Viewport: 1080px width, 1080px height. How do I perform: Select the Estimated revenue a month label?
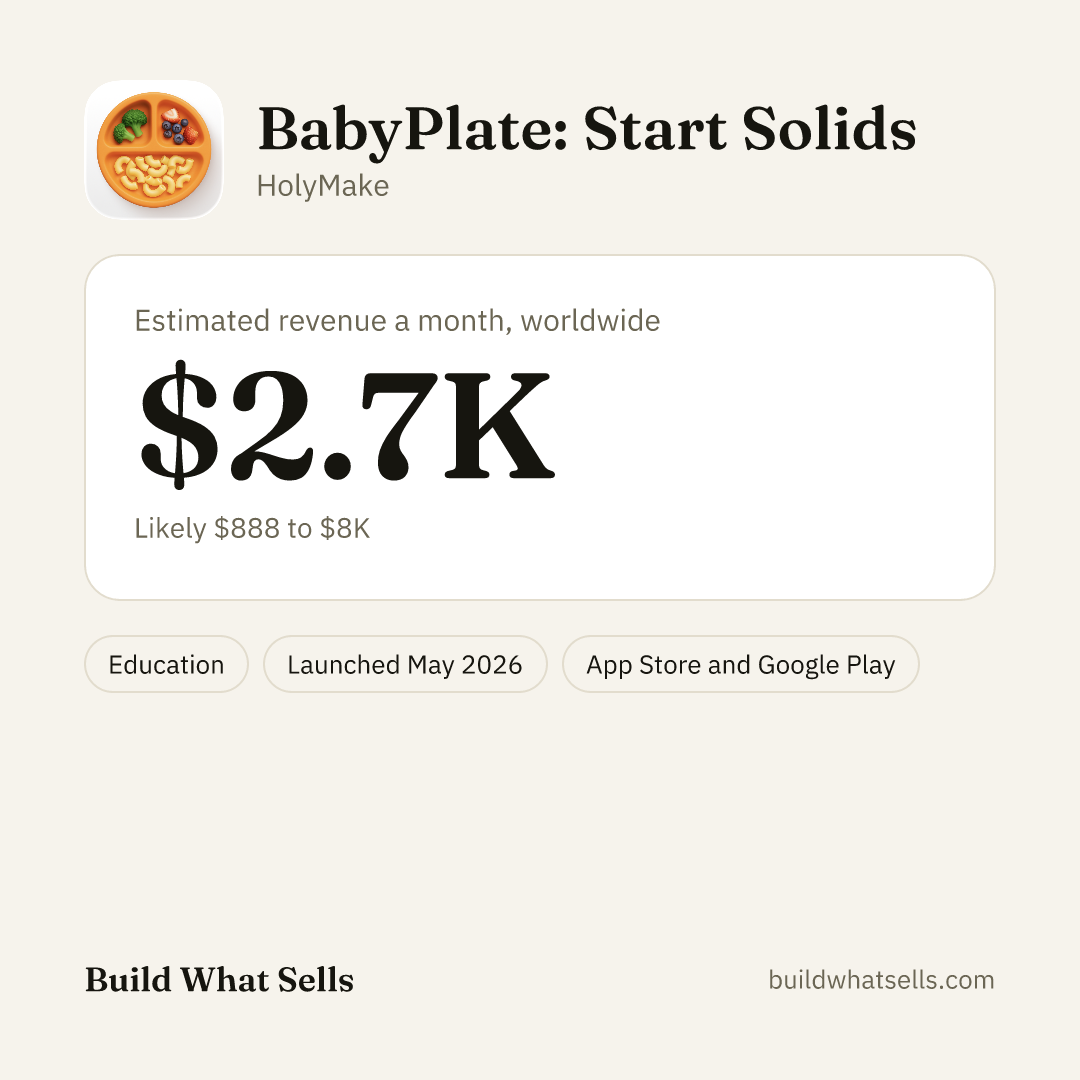point(397,321)
